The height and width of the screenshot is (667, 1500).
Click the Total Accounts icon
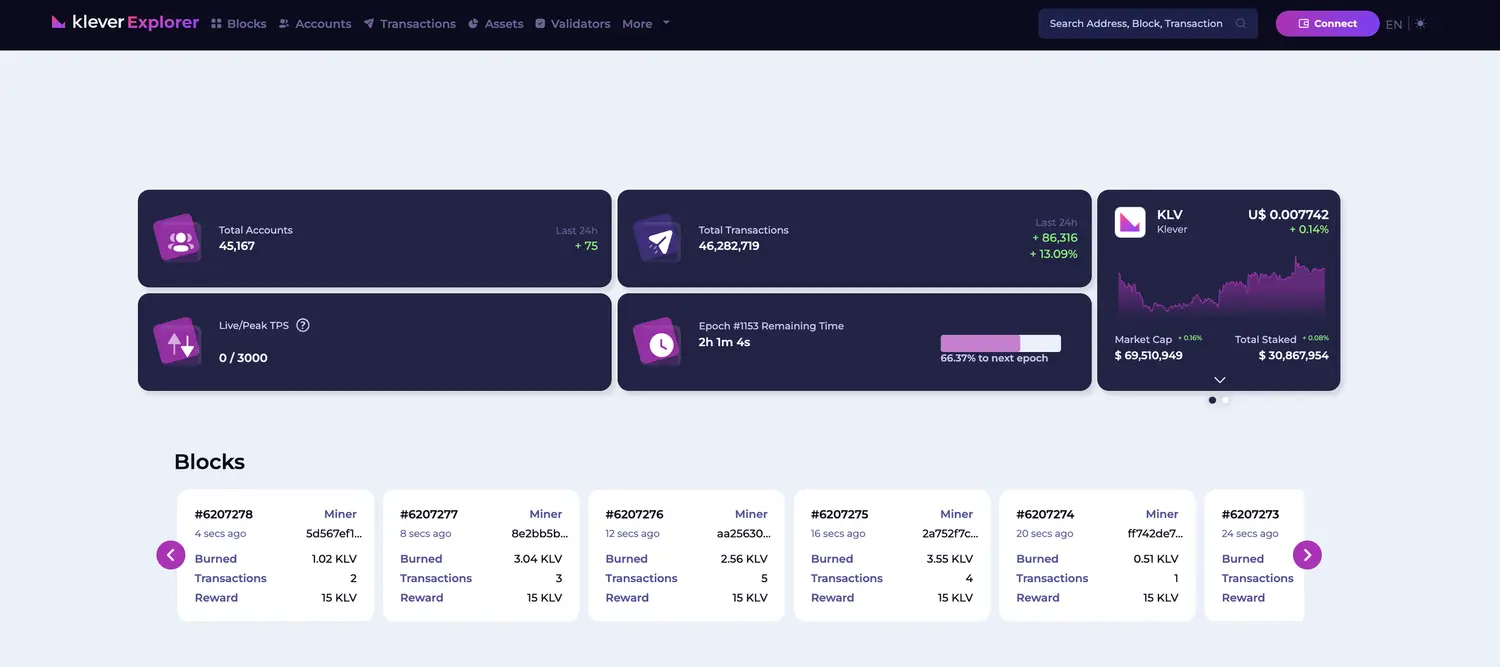(x=178, y=238)
